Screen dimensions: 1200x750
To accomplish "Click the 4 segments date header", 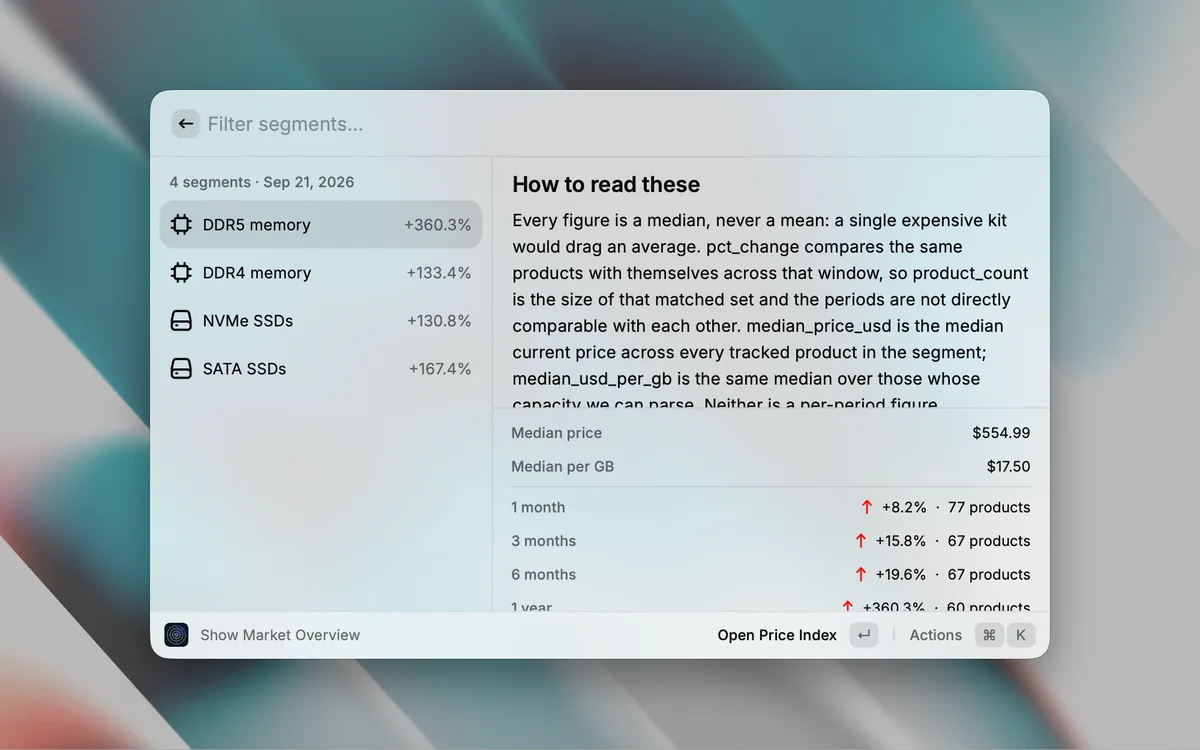I will click(262, 182).
